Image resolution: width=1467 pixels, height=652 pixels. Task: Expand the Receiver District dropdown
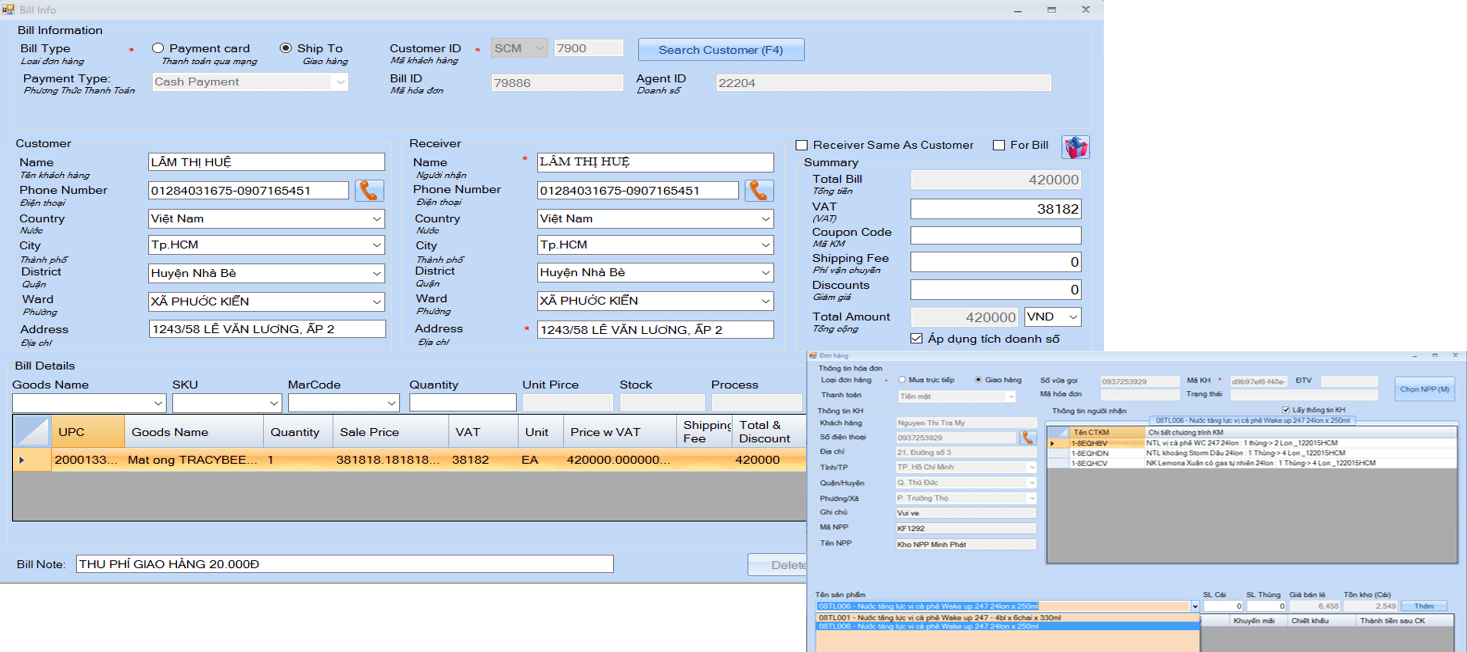pyautogui.click(x=766, y=273)
